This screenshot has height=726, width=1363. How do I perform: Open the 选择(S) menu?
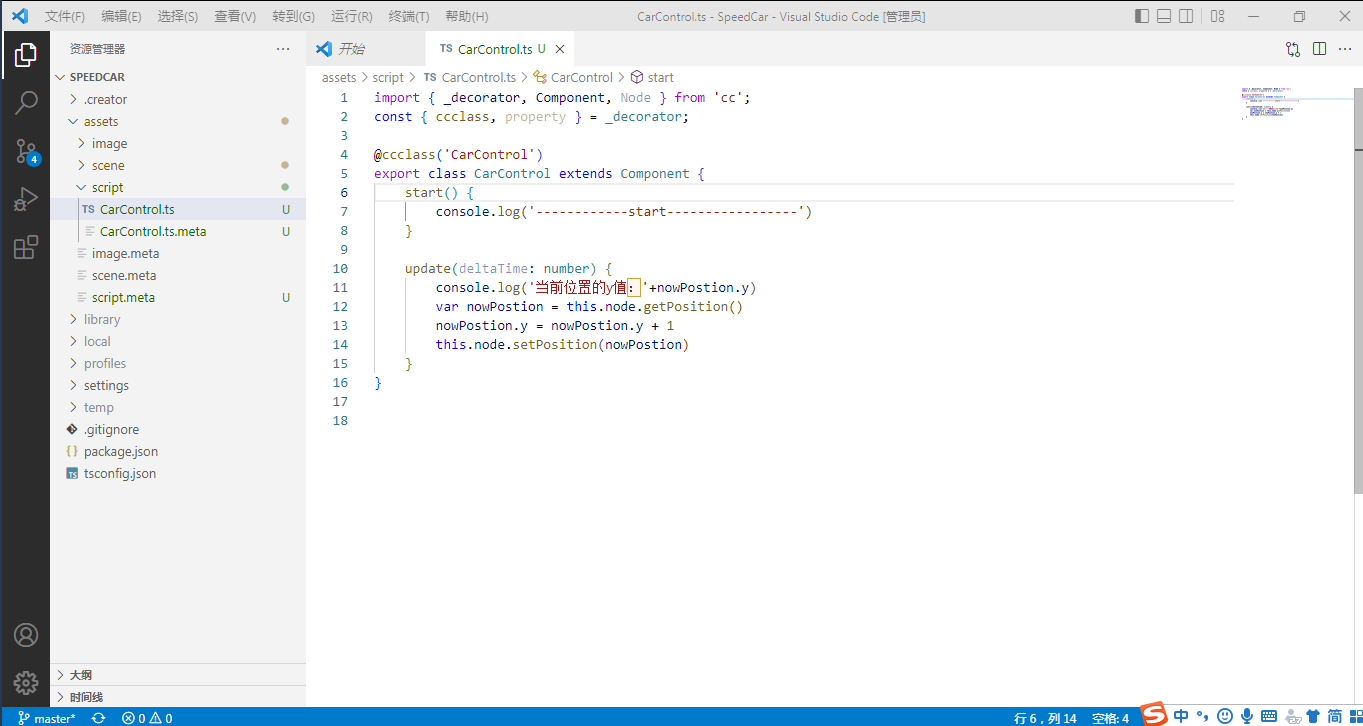pos(178,17)
